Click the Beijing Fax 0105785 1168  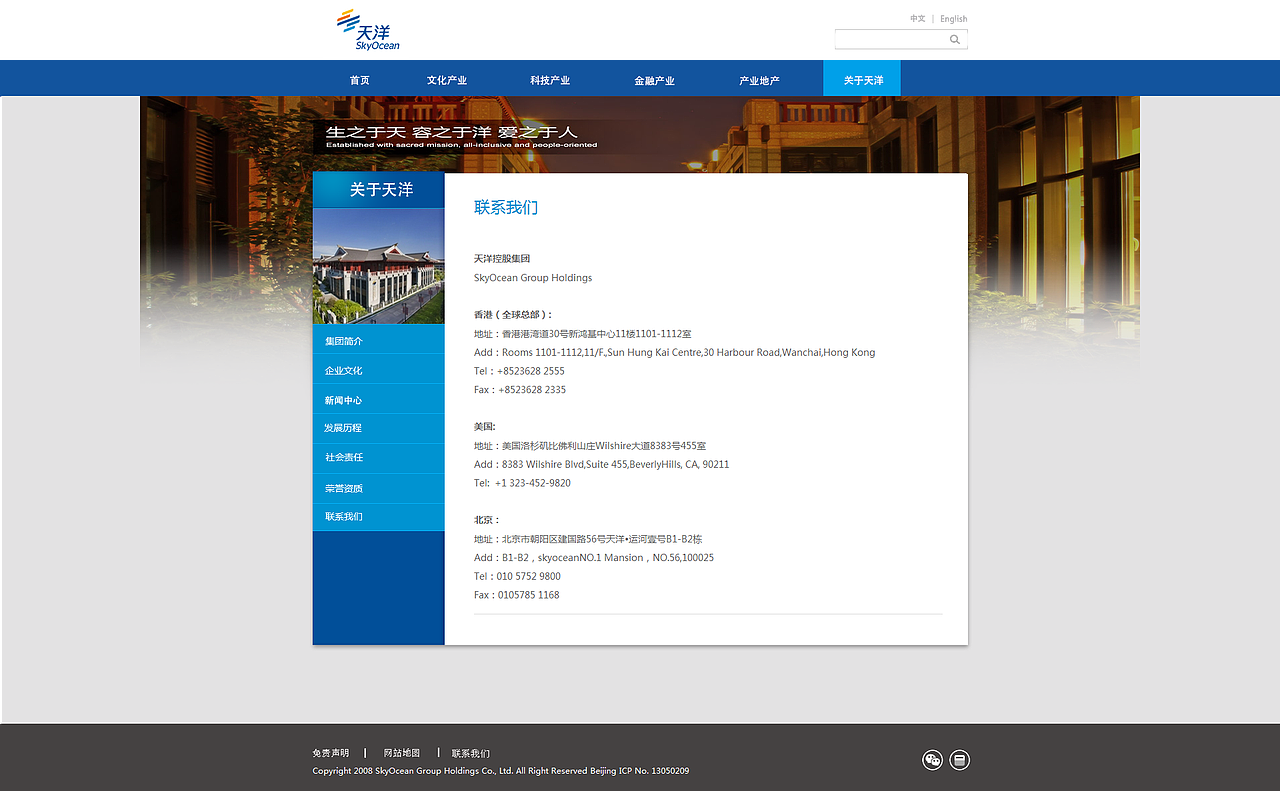coord(517,595)
